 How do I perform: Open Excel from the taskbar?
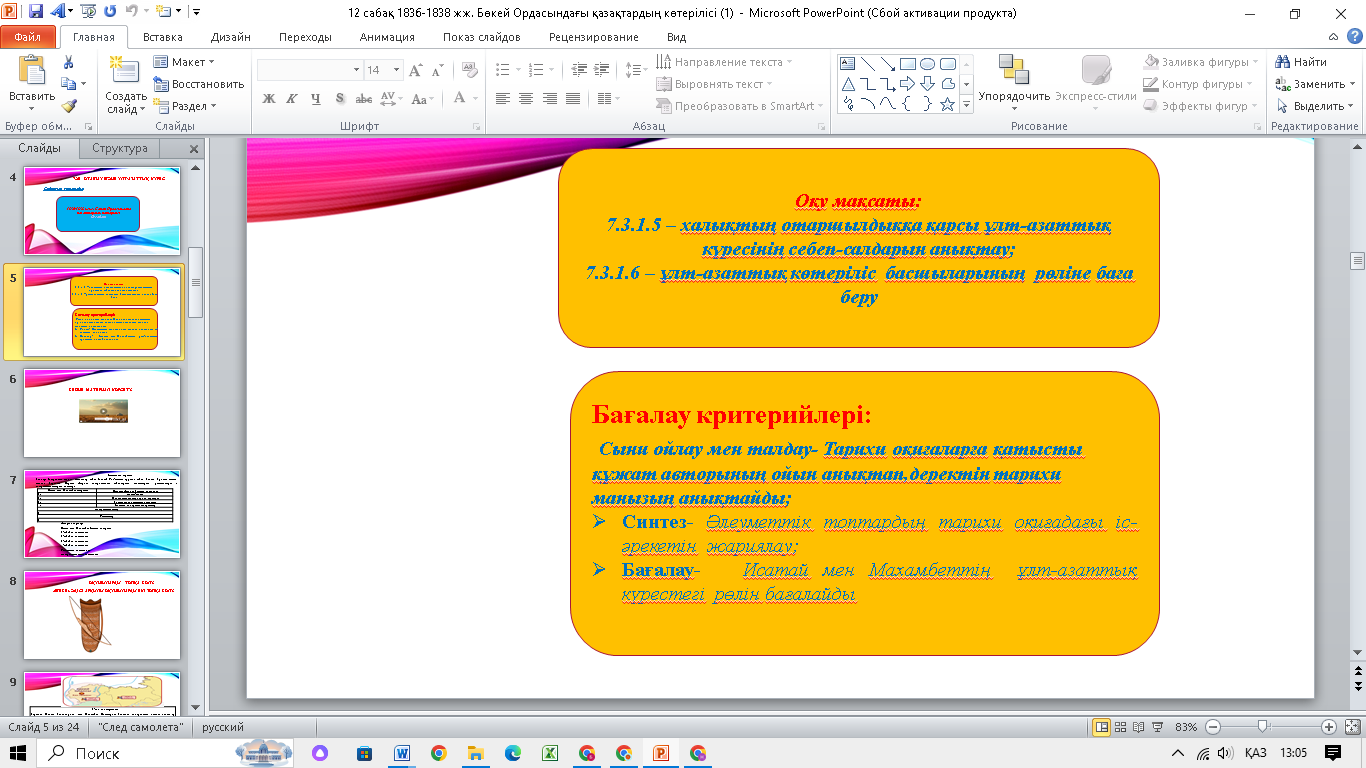click(x=550, y=752)
